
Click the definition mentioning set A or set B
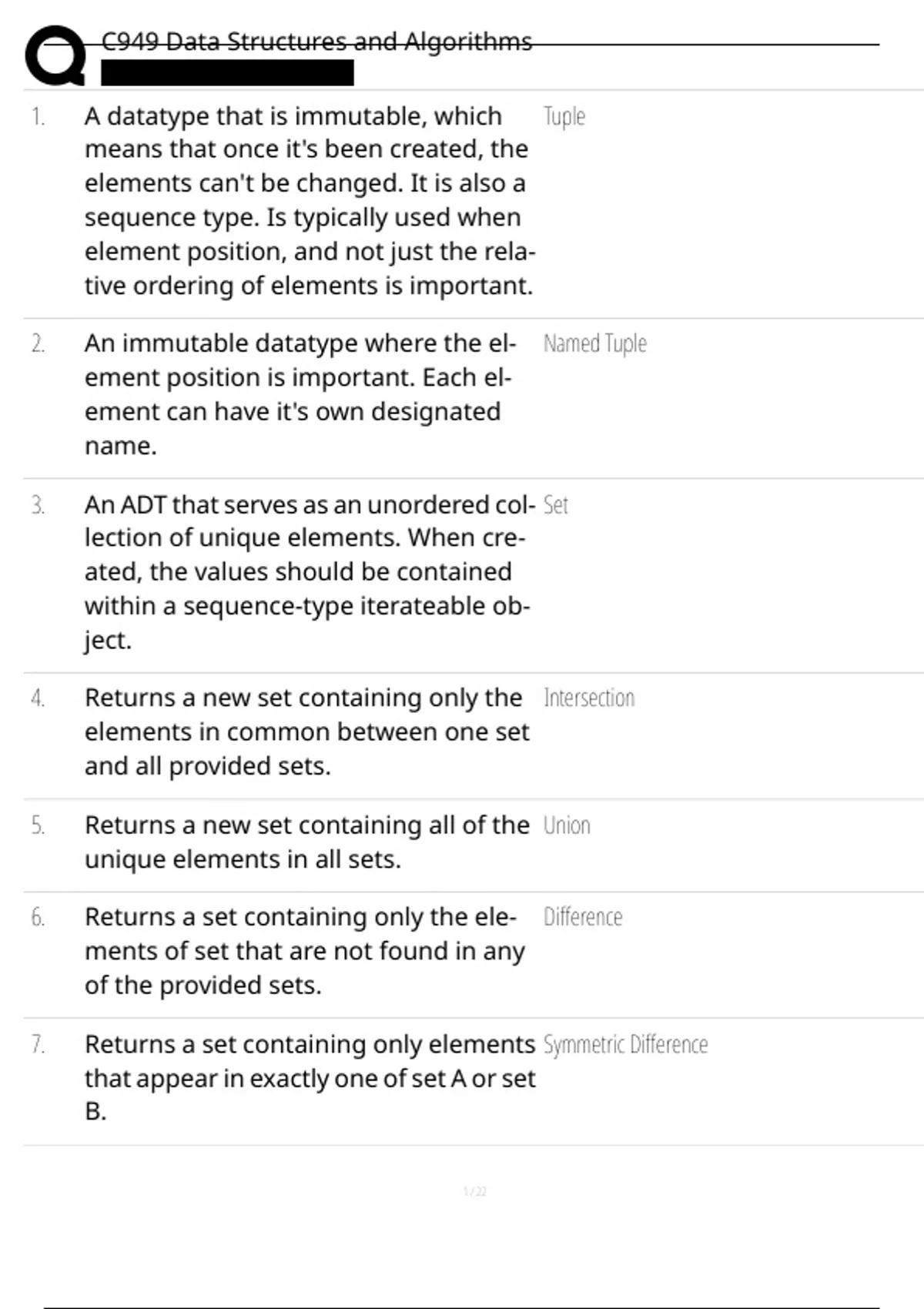pyautogui.click(x=310, y=1077)
